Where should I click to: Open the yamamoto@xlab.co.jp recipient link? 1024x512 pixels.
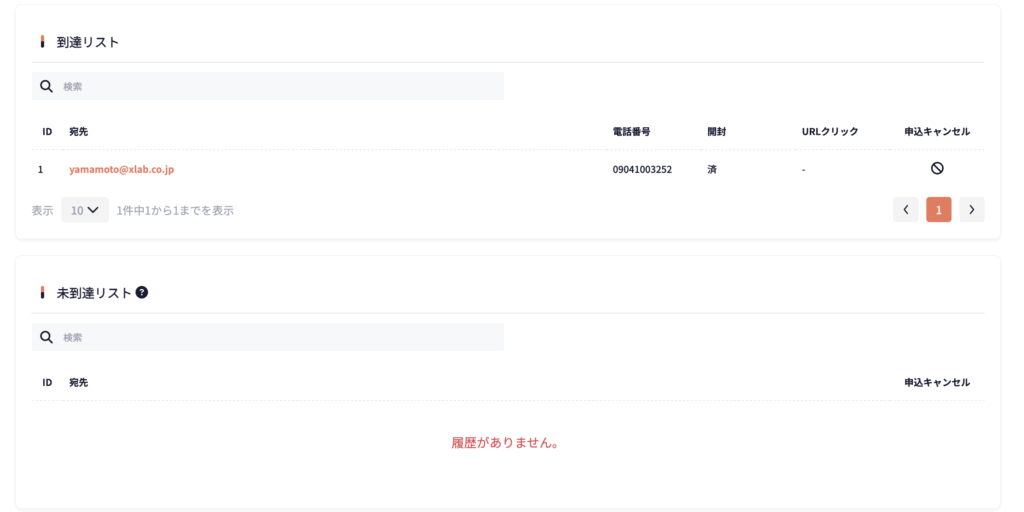pyautogui.click(x=121, y=170)
